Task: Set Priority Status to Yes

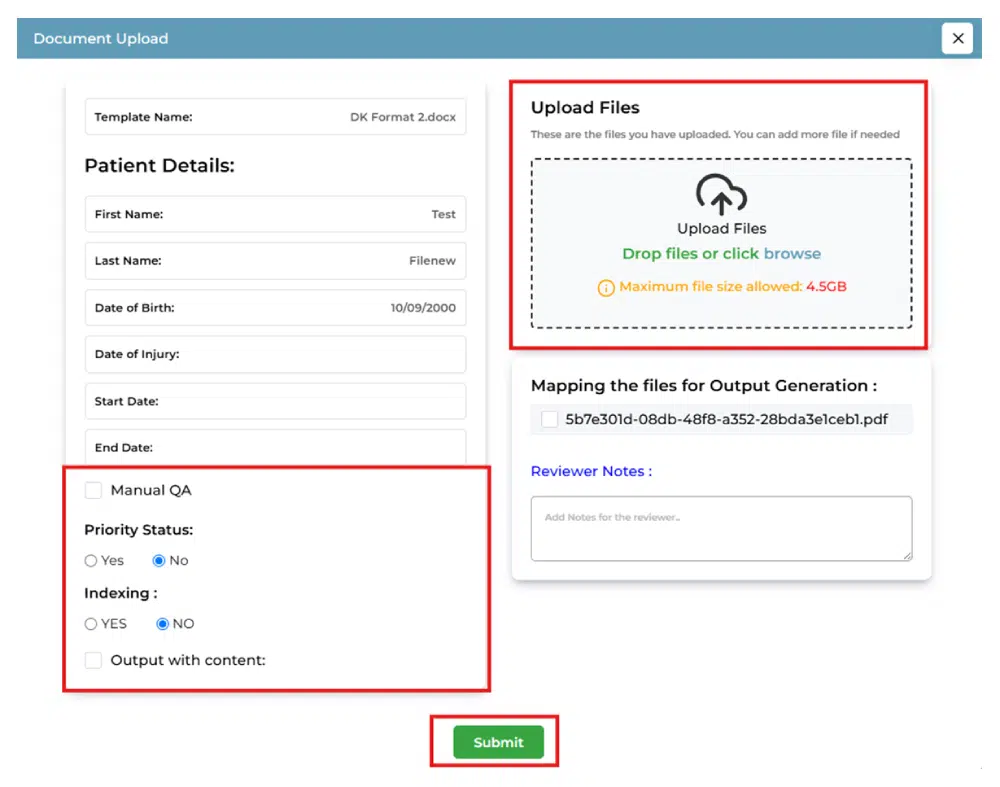Action: point(91,561)
